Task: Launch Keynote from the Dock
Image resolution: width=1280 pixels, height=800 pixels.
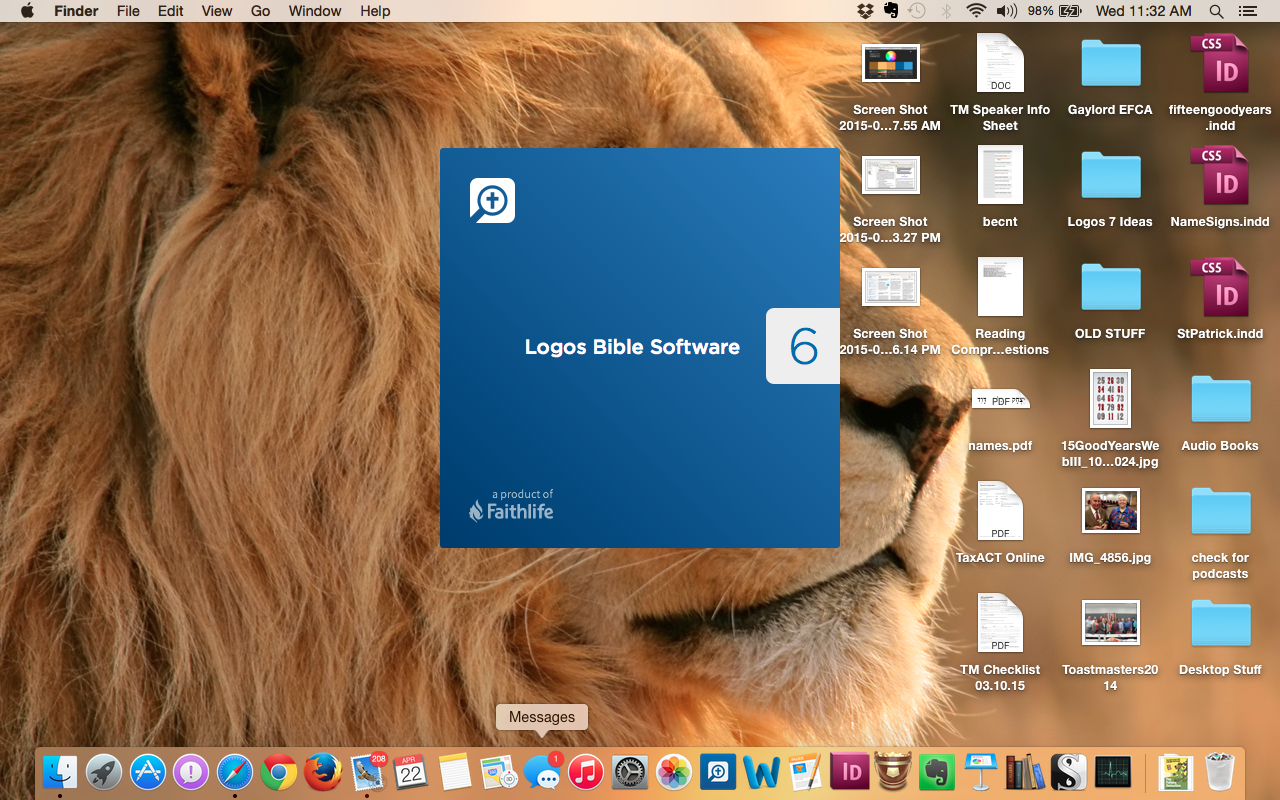Action: coord(982,772)
